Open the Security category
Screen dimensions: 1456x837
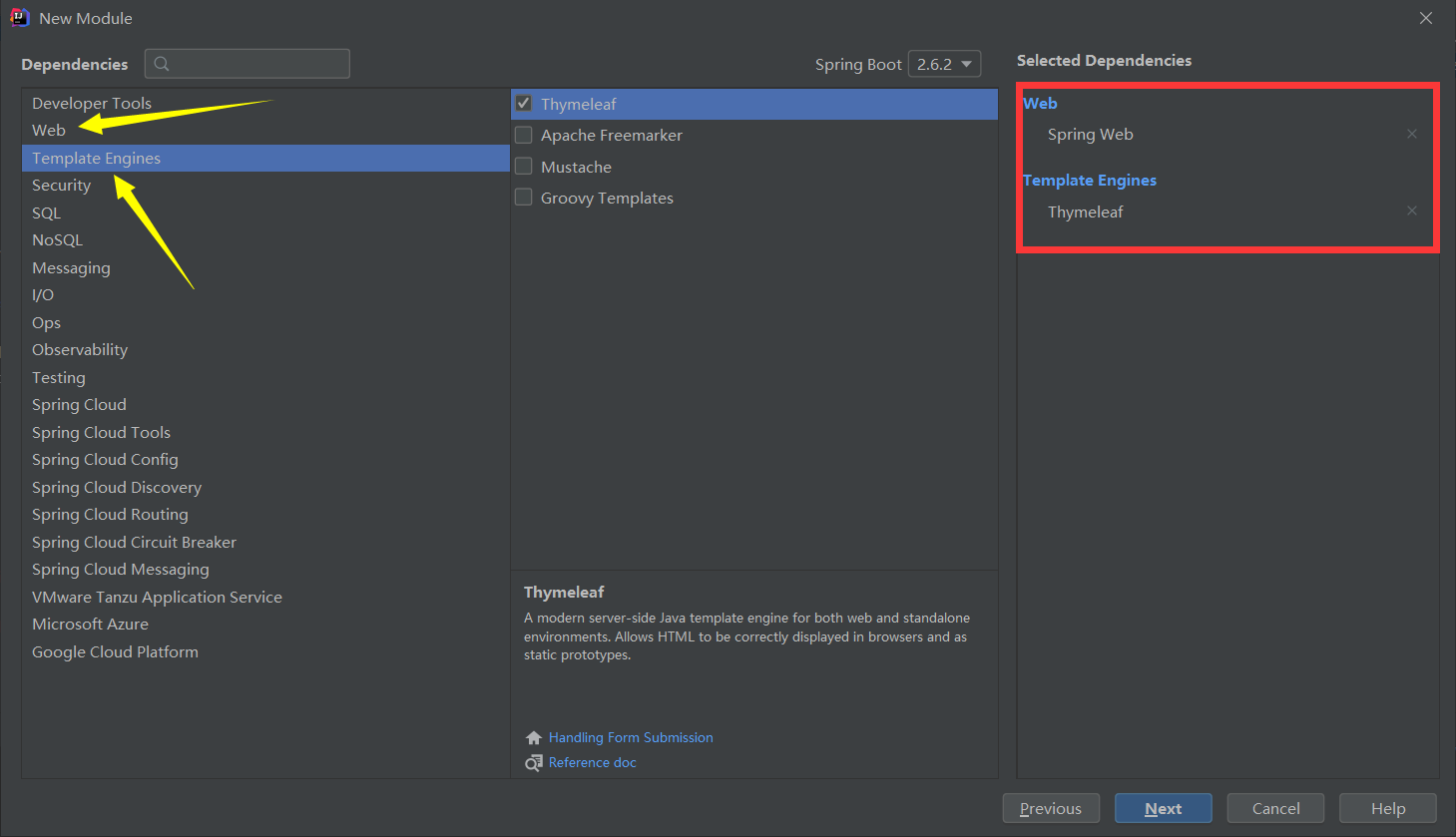point(265,186)
